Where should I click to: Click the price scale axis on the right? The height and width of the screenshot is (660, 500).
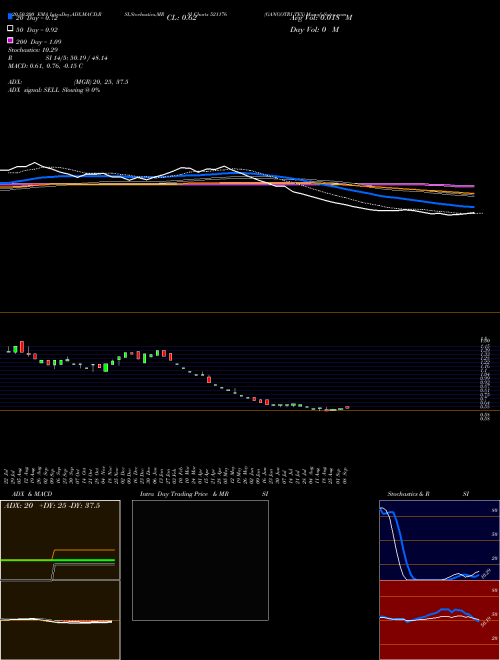tap(485, 378)
